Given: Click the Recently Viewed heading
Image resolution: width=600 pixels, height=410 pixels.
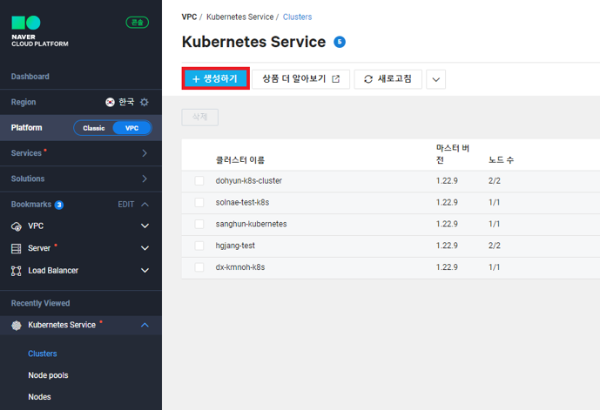Looking at the screenshot, I should [40, 303].
